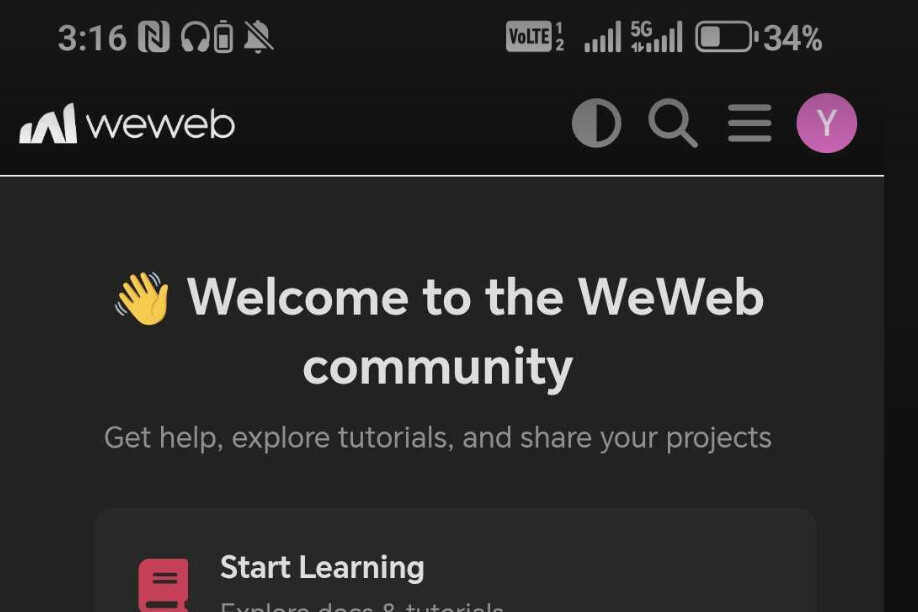Image resolution: width=918 pixels, height=612 pixels.
Task: Select the Start Learning card
Action: point(455,560)
